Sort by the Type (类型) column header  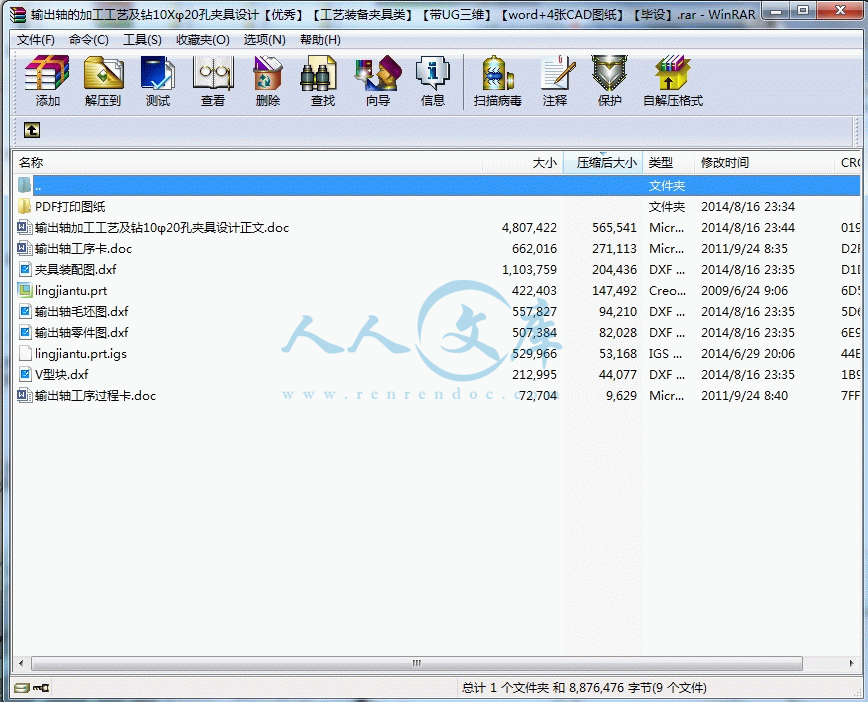(x=668, y=163)
